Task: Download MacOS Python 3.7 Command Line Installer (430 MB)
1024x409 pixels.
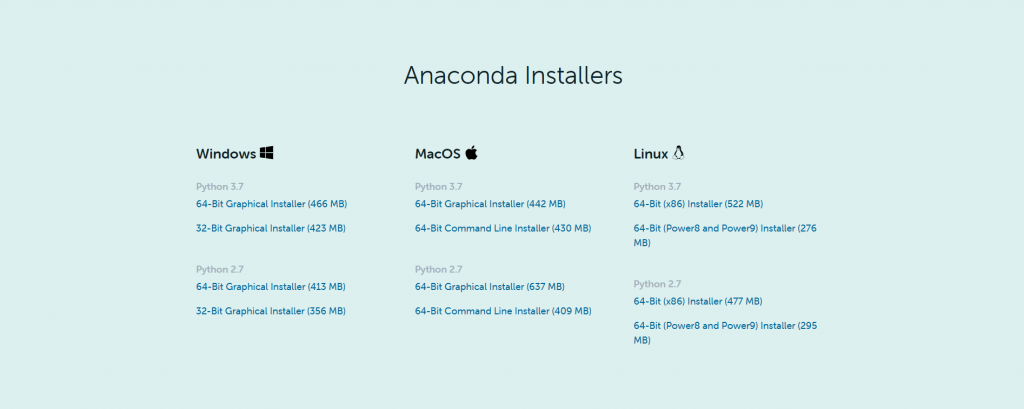Action: pyautogui.click(x=503, y=228)
